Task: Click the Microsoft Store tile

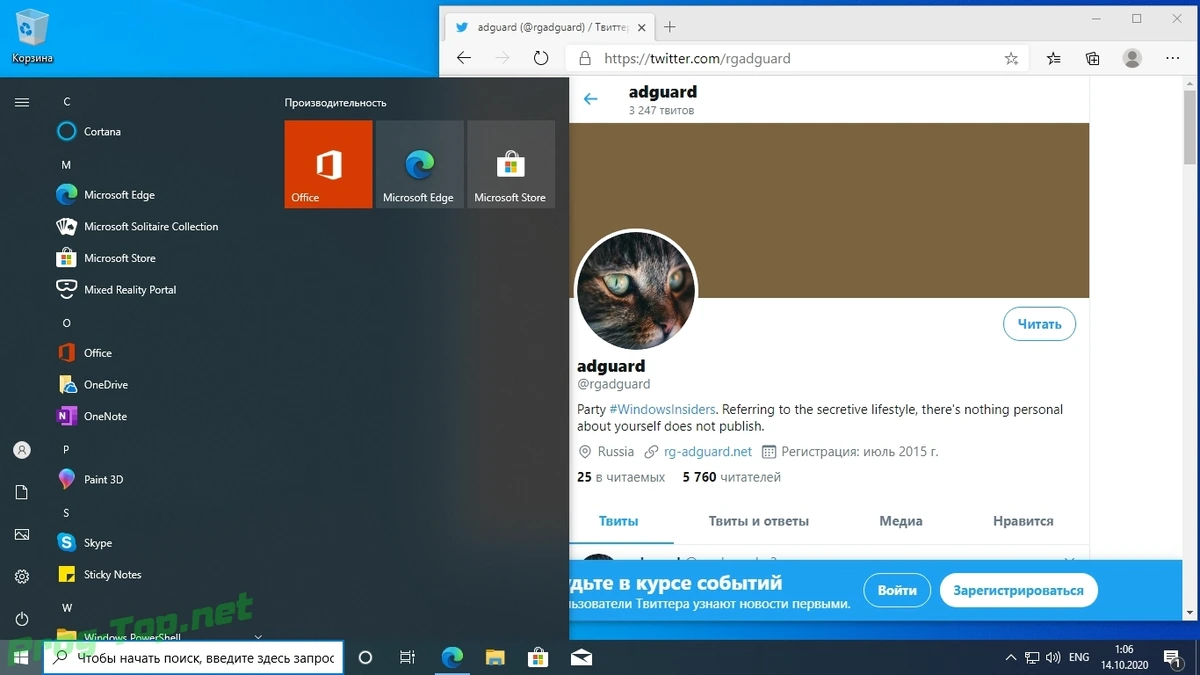Action: (x=511, y=164)
